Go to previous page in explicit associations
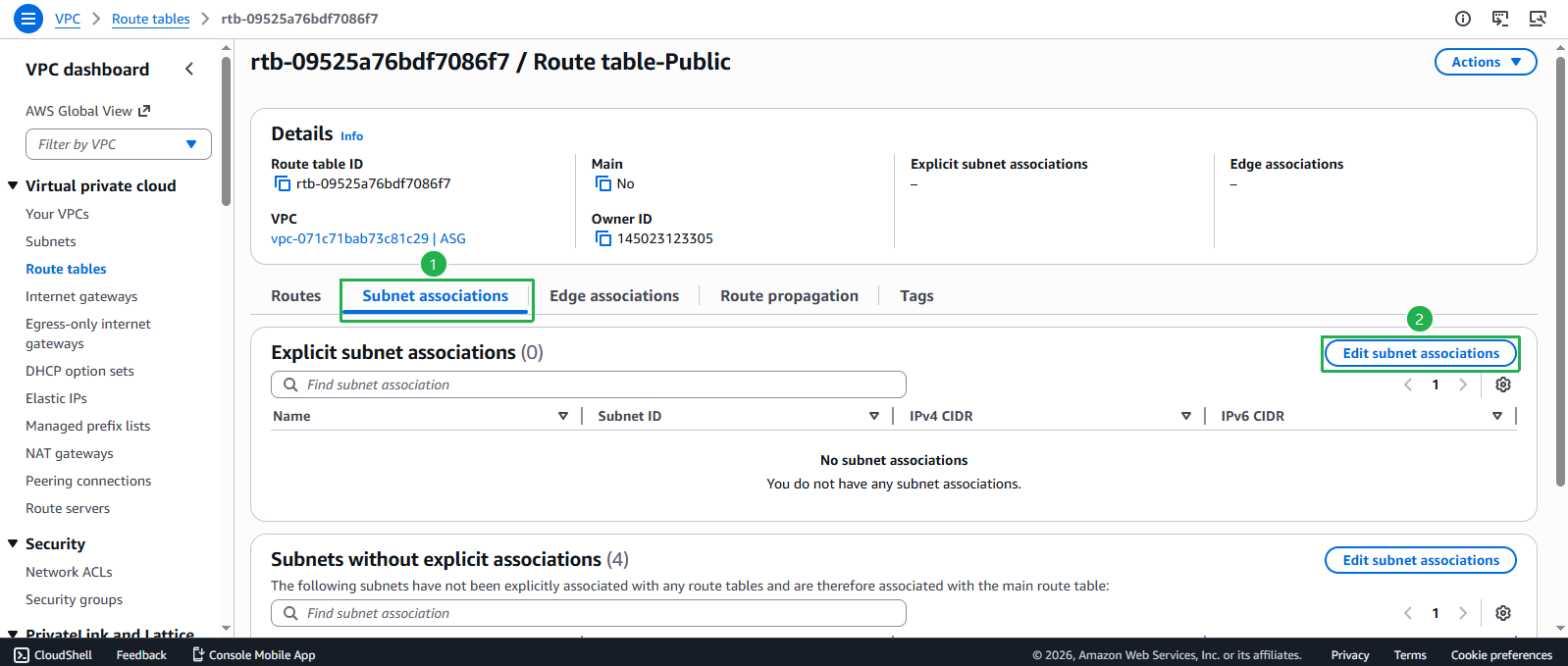The width and height of the screenshot is (1568, 666). [1408, 384]
